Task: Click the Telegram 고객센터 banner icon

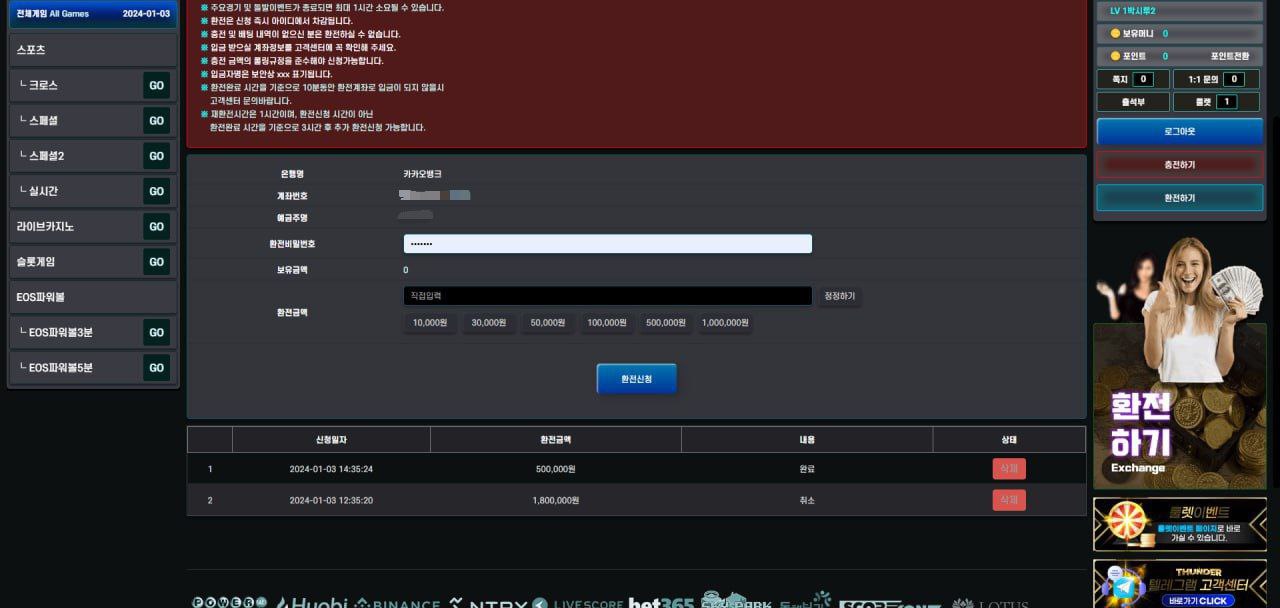Action: click(x=1126, y=585)
